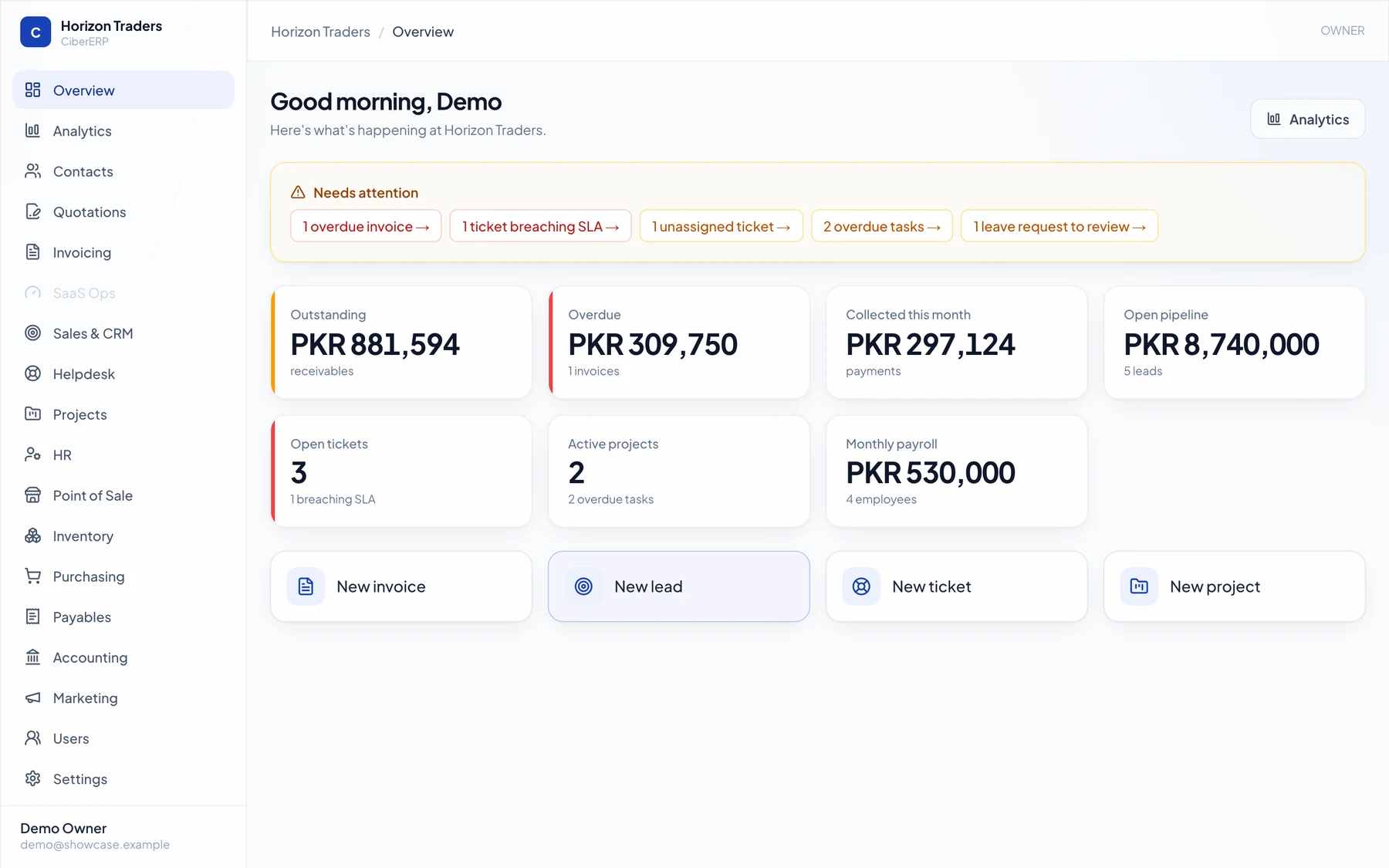Open the Outstanding receivables card
This screenshot has height=868, width=1389.
coord(401,343)
